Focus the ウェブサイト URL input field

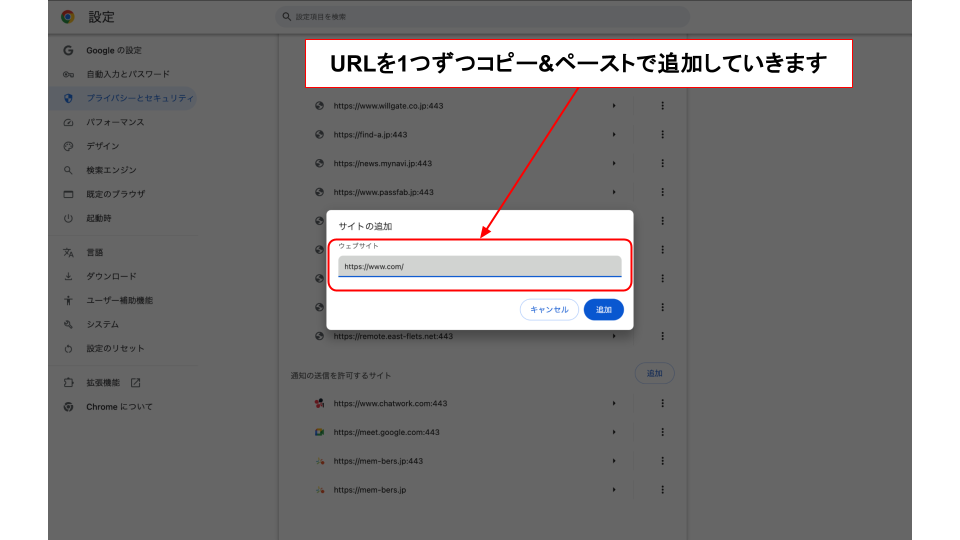tap(479, 267)
